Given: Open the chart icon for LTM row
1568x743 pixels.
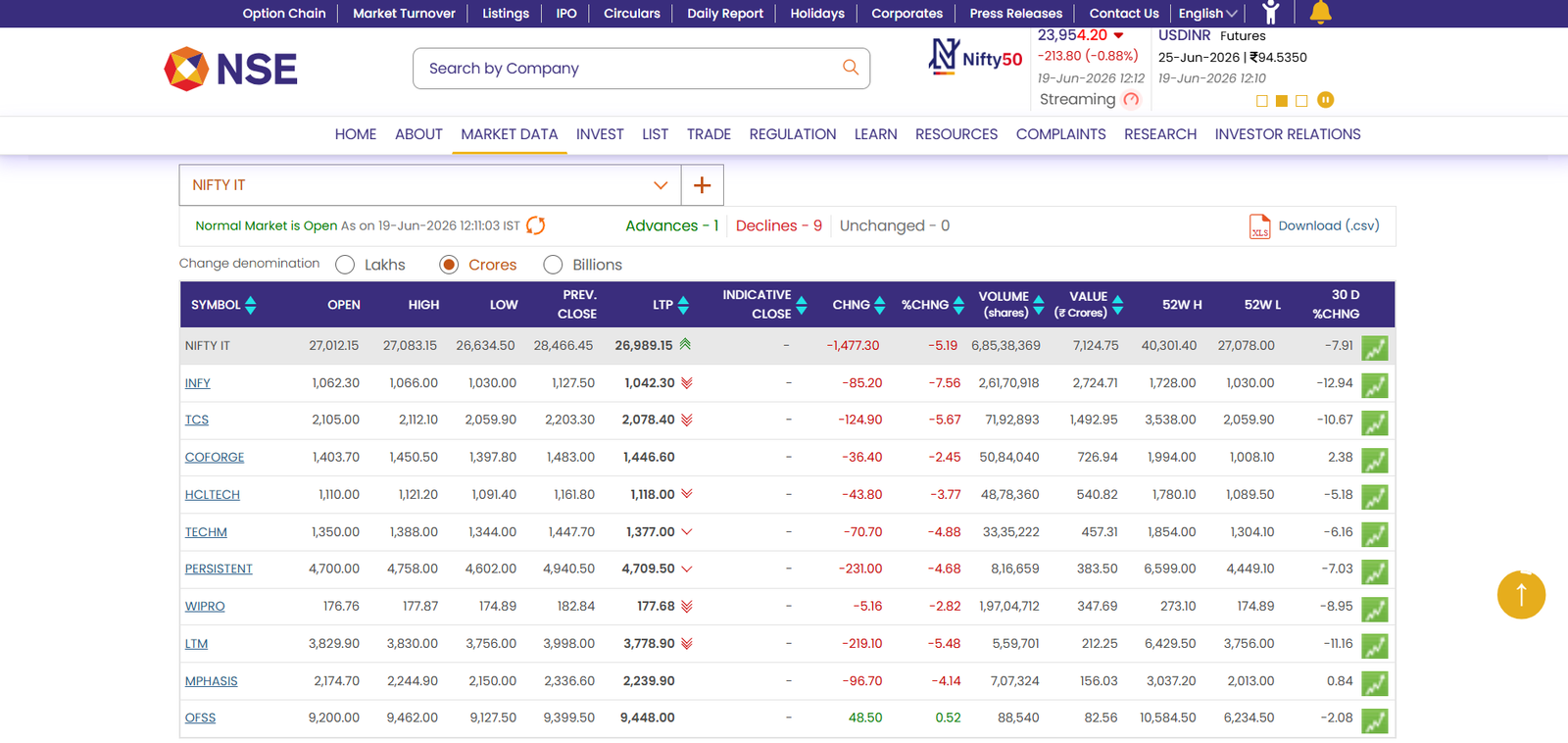Looking at the screenshot, I should click(1375, 646).
